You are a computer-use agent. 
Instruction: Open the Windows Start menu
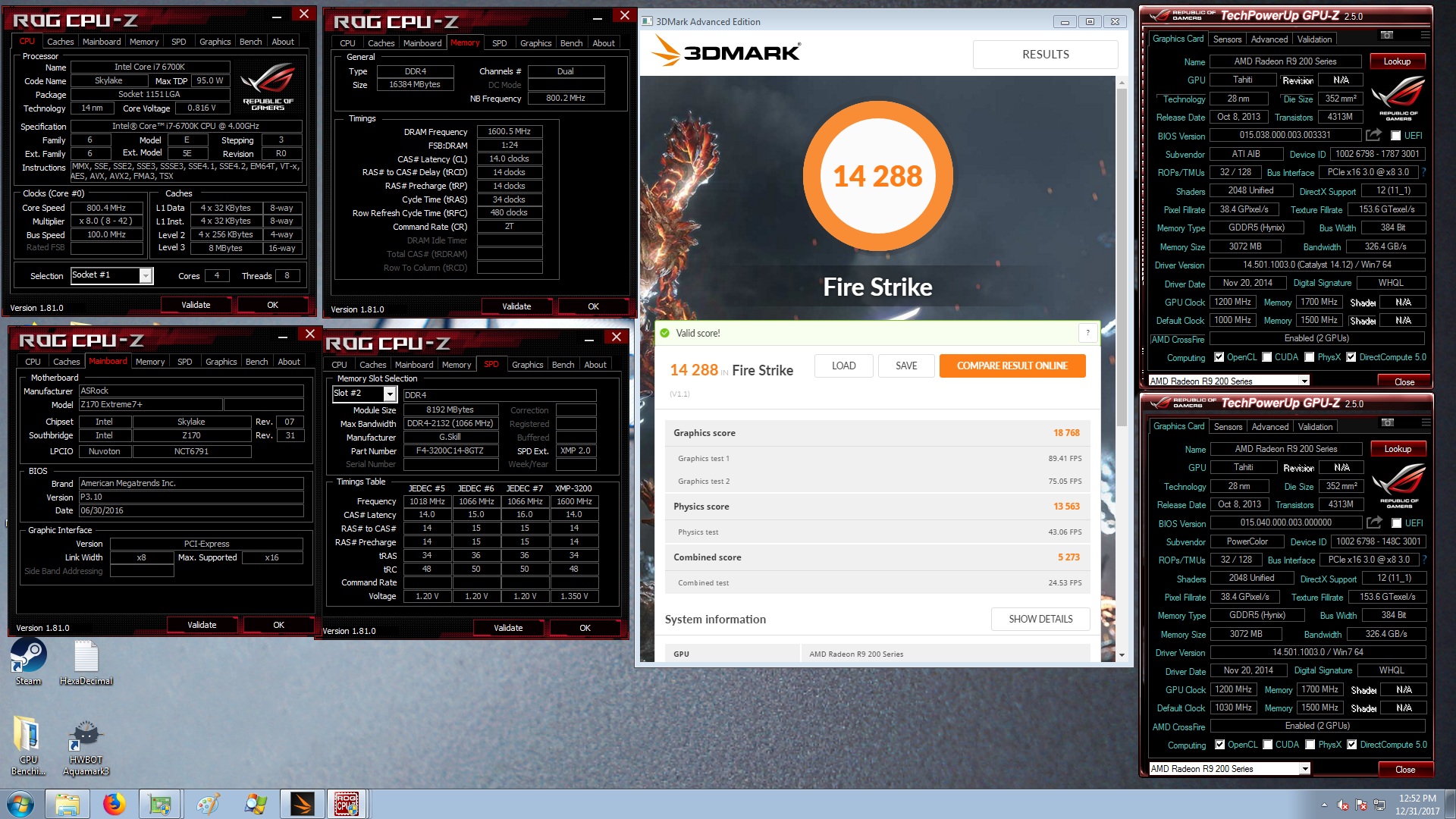coord(20,804)
